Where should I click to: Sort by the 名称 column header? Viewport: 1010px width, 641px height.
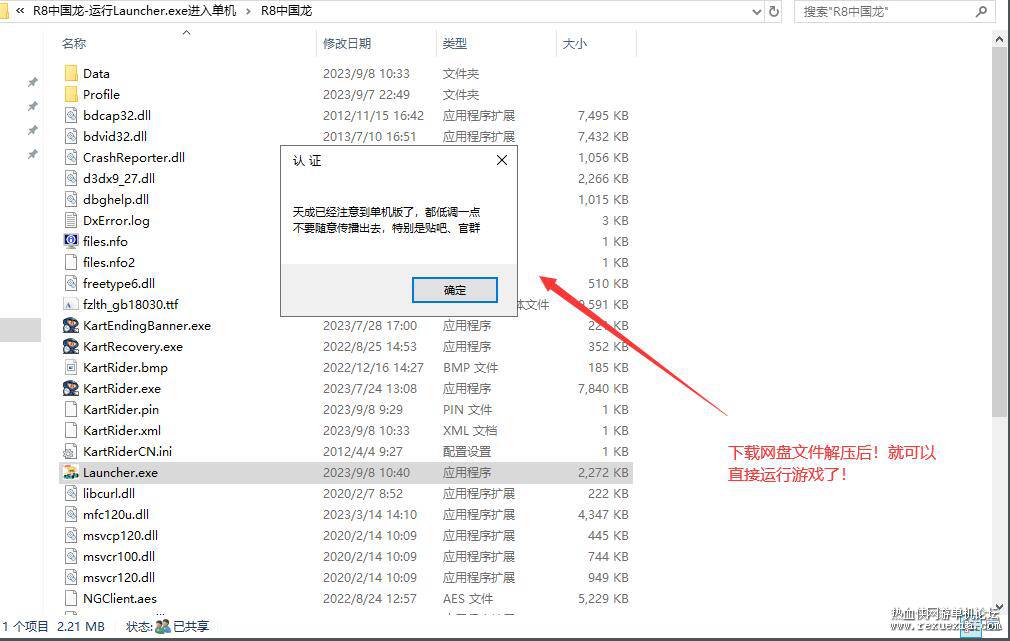[74, 43]
